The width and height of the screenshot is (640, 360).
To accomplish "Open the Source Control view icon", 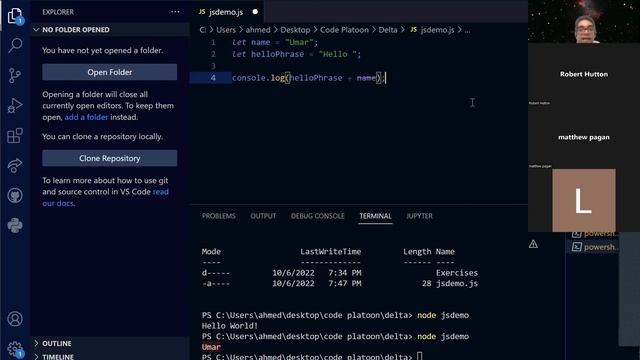I will [15, 75].
